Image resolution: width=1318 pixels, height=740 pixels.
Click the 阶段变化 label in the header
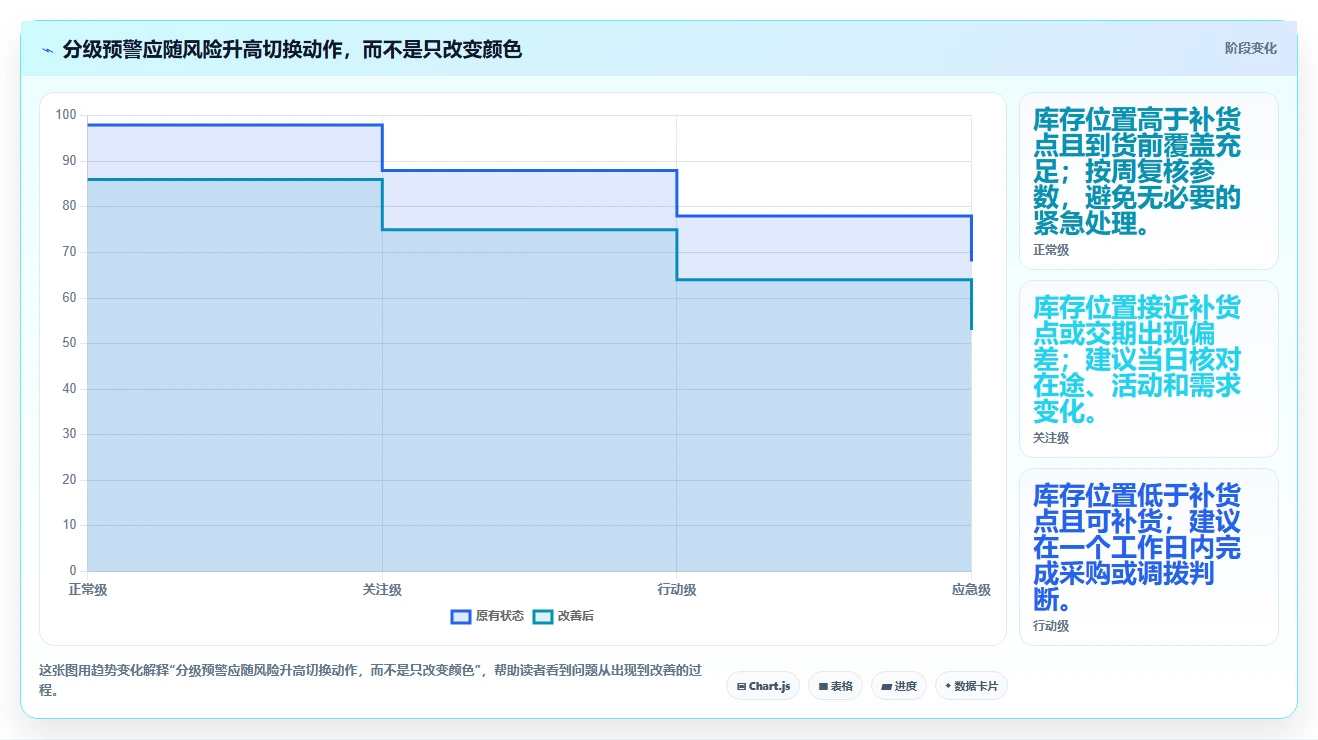pos(1251,48)
